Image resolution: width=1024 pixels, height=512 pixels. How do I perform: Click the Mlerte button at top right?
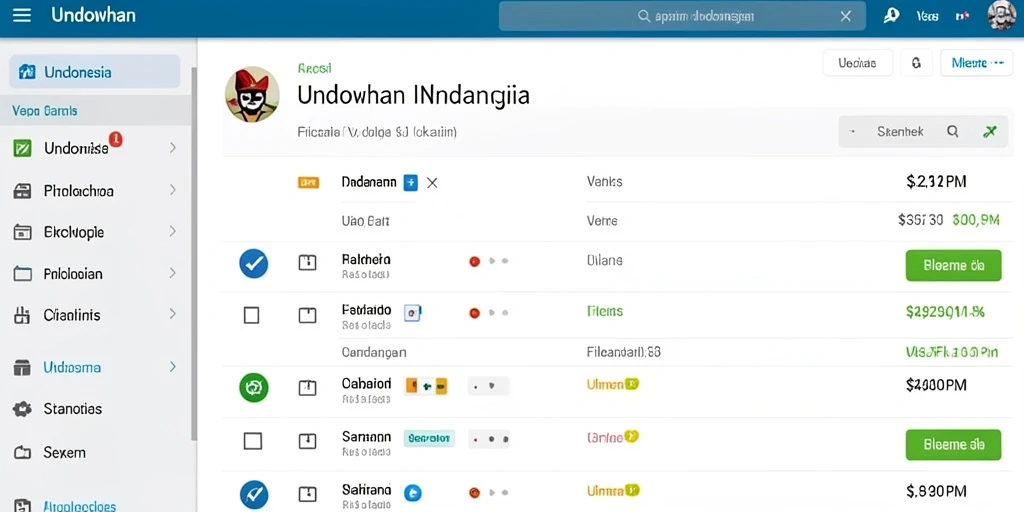point(976,63)
